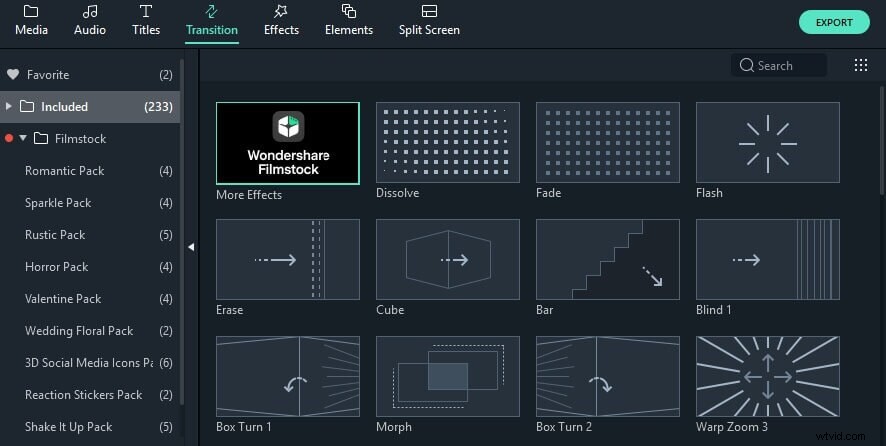Open the Elements tab
The height and width of the screenshot is (446, 886).
pos(348,20)
